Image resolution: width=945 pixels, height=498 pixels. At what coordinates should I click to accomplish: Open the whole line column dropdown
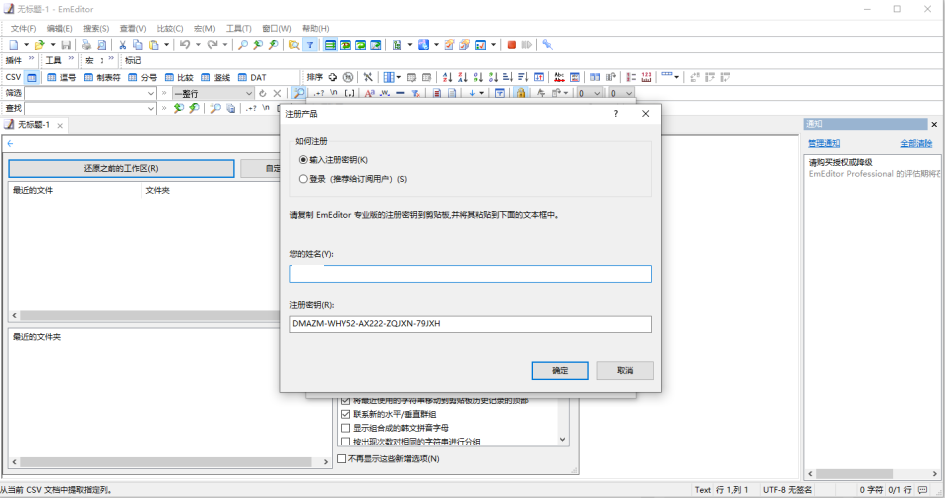coord(248,93)
